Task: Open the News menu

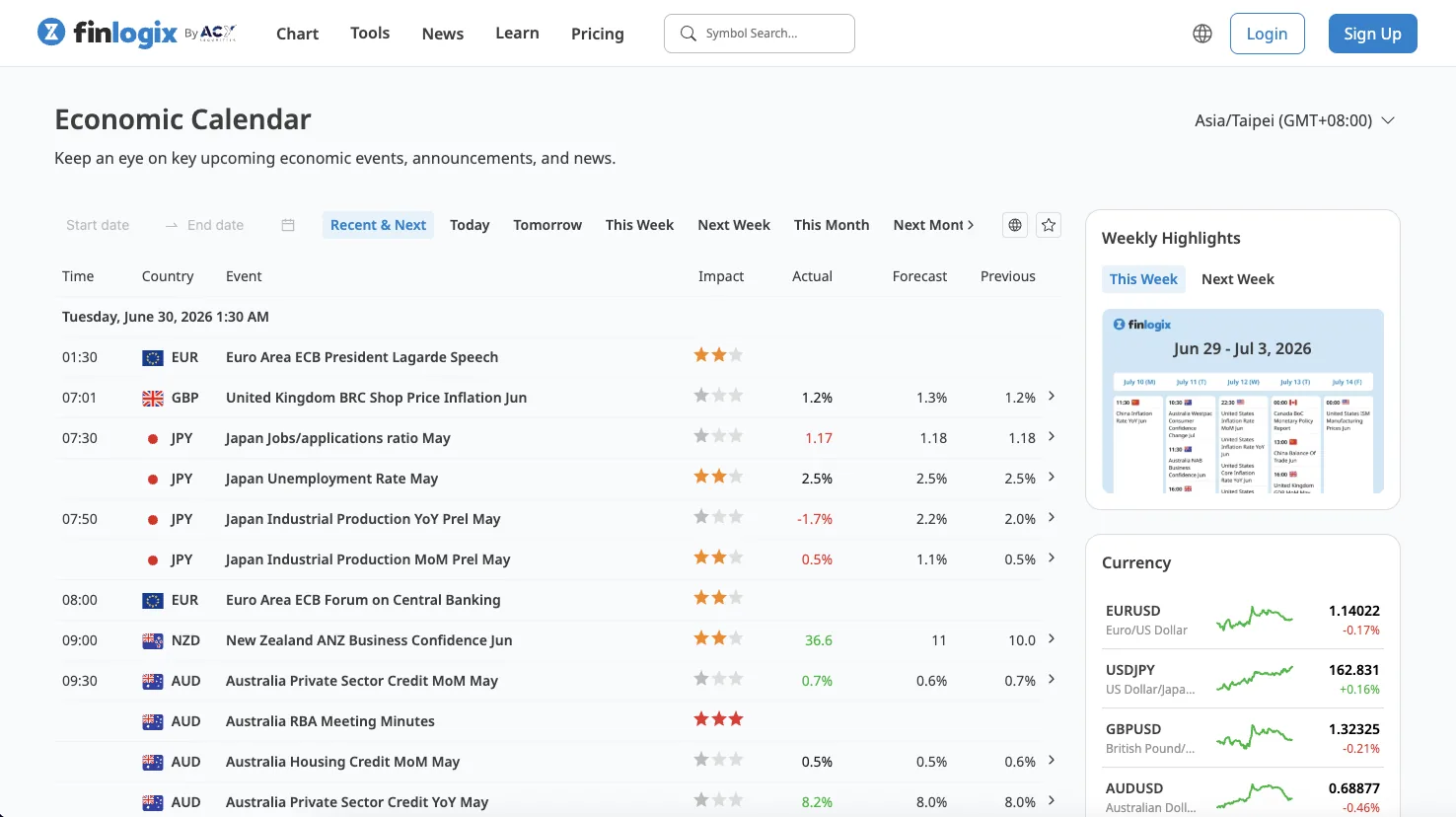Action: click(x=443, y=34)
